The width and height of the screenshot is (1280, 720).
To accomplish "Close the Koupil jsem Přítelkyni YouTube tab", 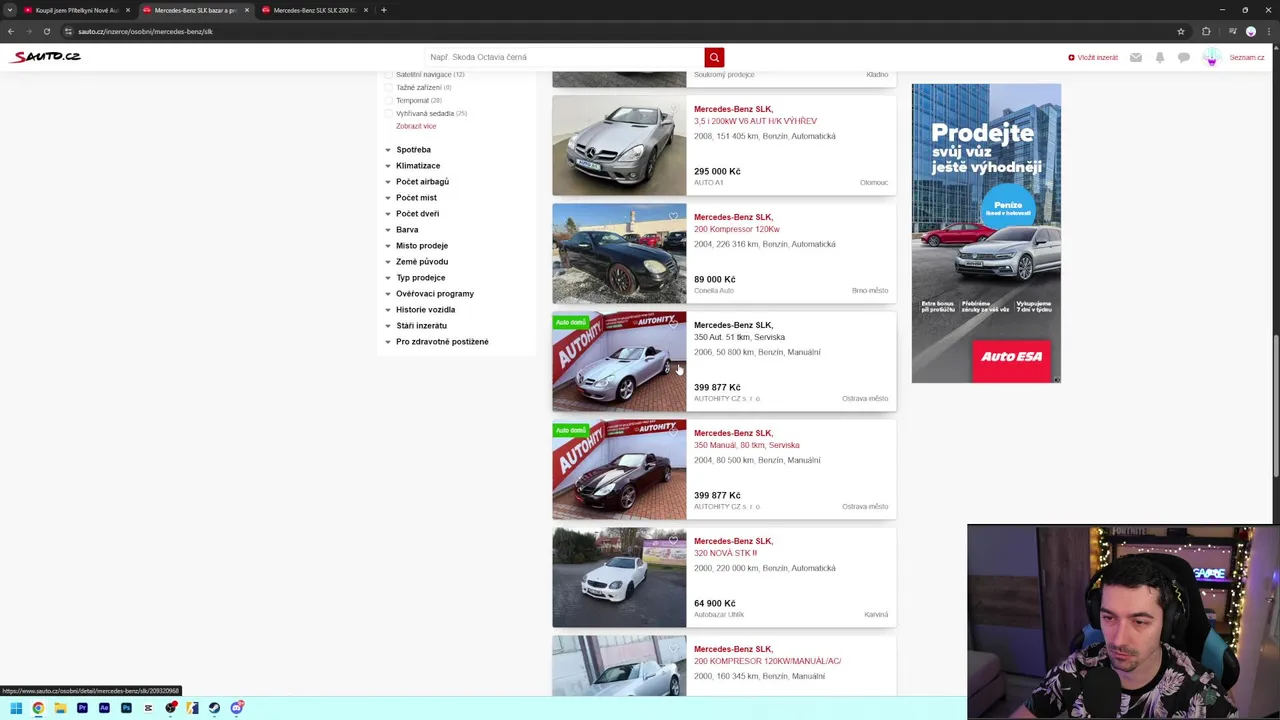I will (x=128, y=10).
